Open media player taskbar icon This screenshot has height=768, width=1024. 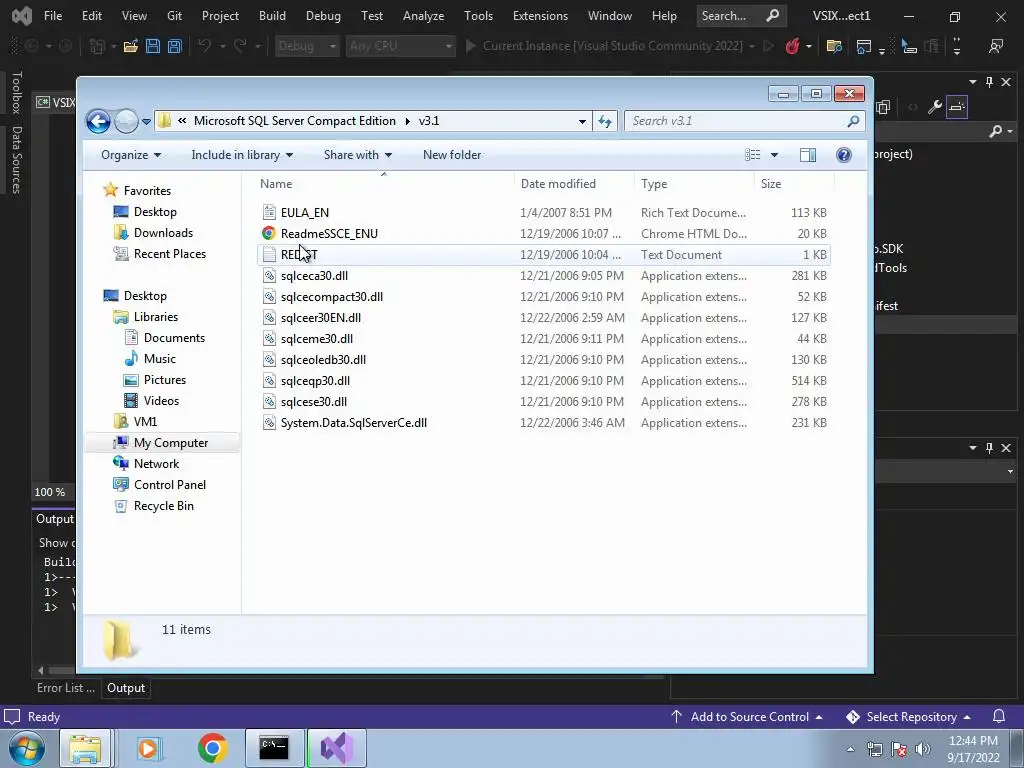pyautogui.click(x=148, y=748)
